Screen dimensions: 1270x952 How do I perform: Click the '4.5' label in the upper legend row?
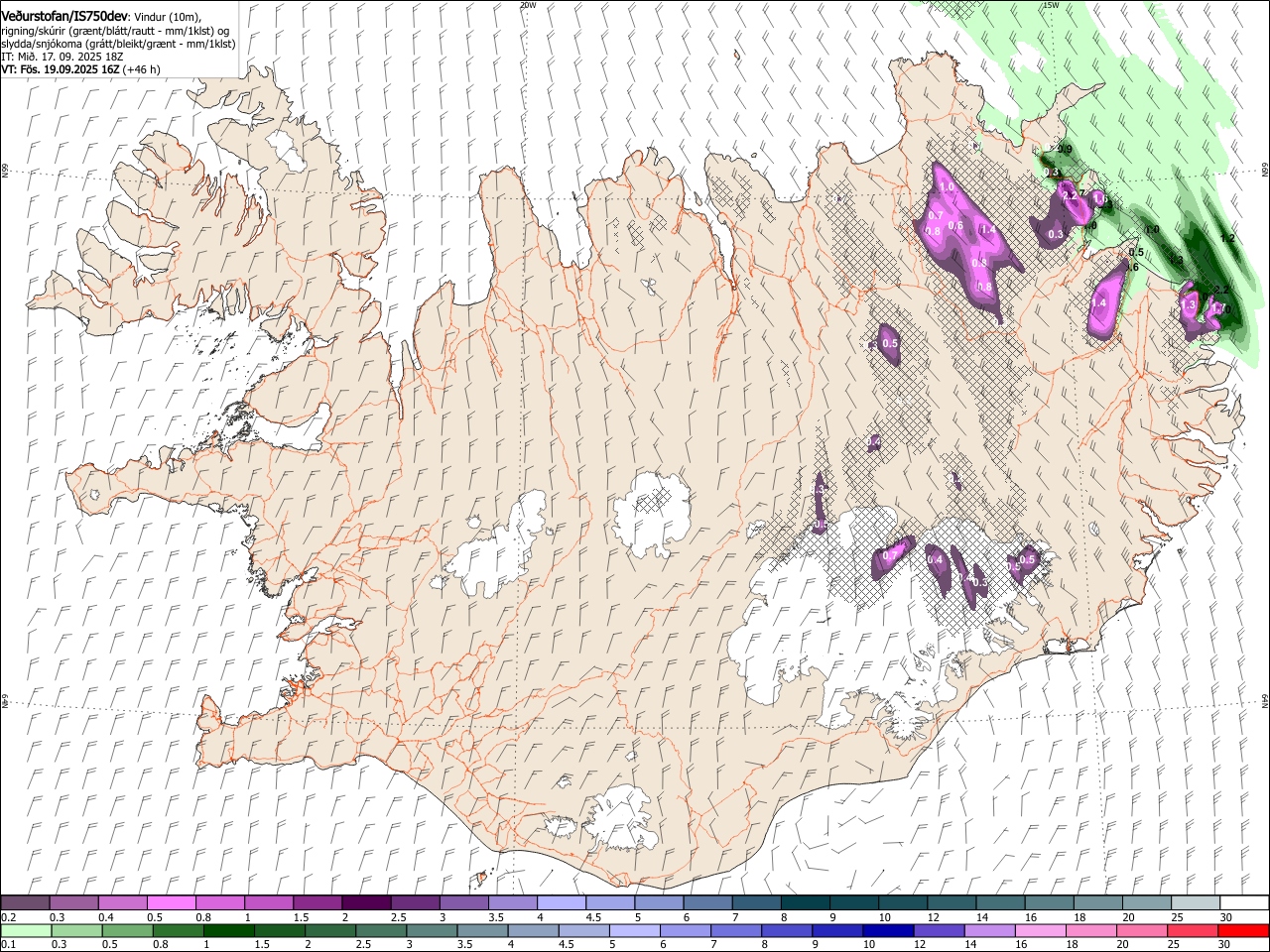[x=593, y=917]
